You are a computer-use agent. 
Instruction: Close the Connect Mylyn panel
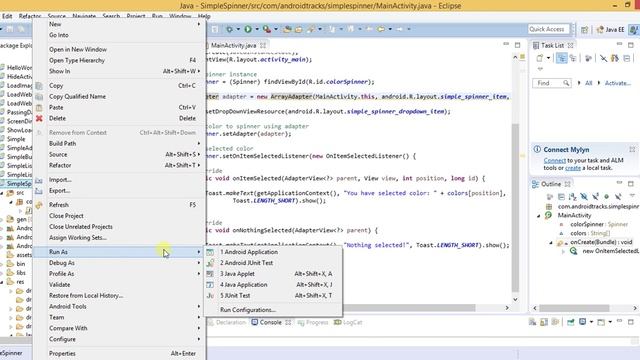pos(632,149)
